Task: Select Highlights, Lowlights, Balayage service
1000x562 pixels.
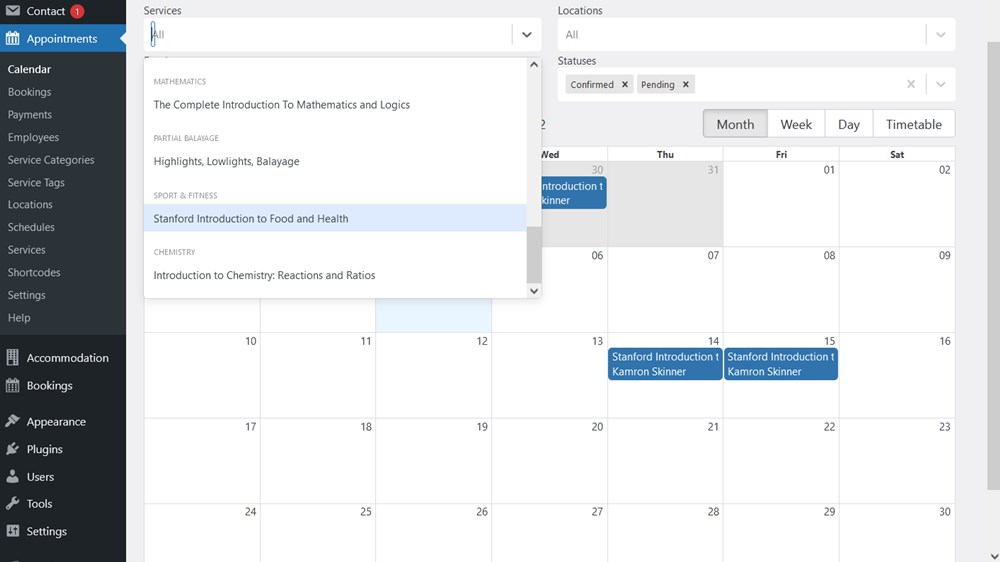Action: tap(335, 161)
